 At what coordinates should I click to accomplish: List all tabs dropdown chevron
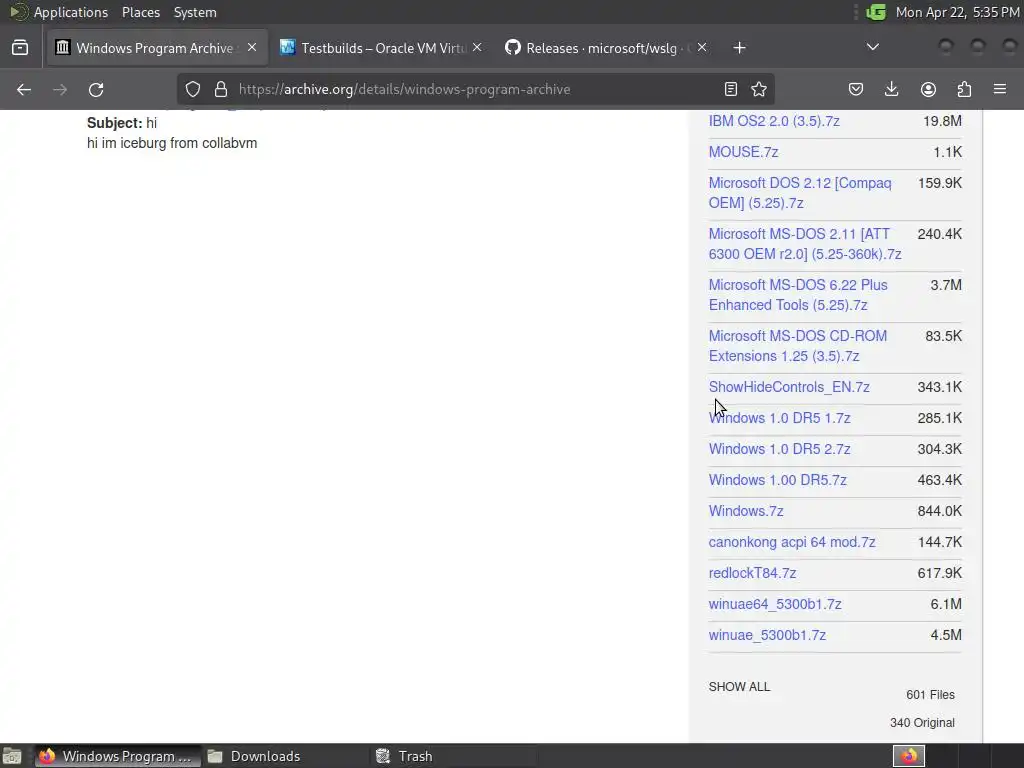click(872, 47)
